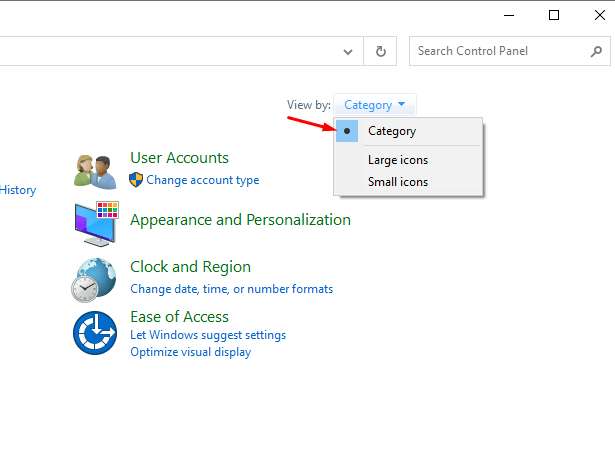Open the View by Category dropdown
Screen dimensions: 615x451
click(375, 105)
